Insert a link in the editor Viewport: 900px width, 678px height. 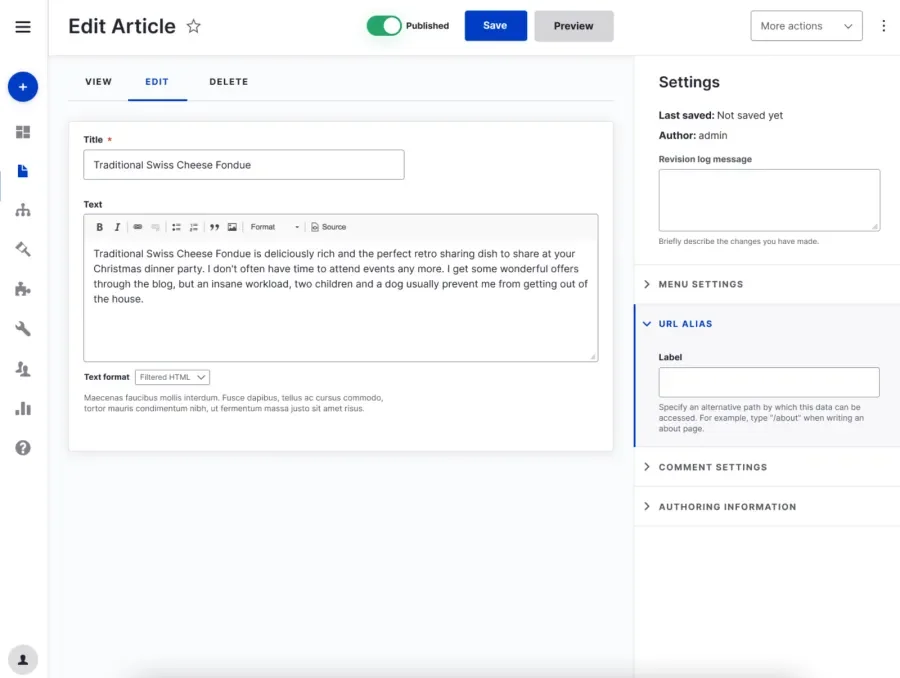coord(138,227)
